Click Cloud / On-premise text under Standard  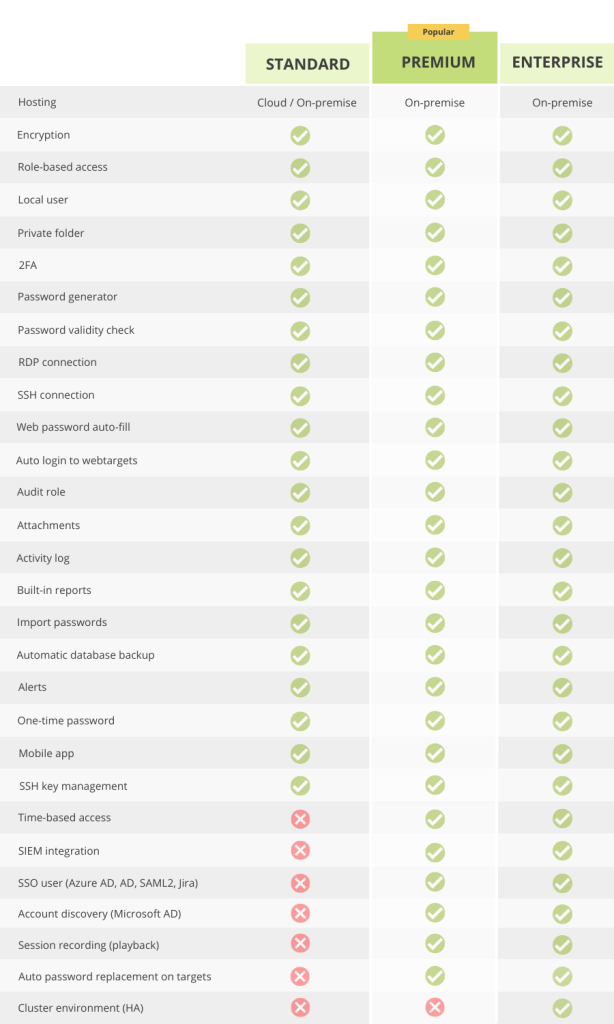[307, 103]
